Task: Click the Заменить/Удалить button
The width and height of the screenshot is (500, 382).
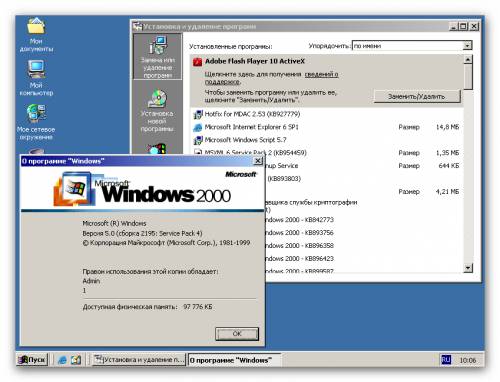Action: pyautogui.click(x=417, y=96)
